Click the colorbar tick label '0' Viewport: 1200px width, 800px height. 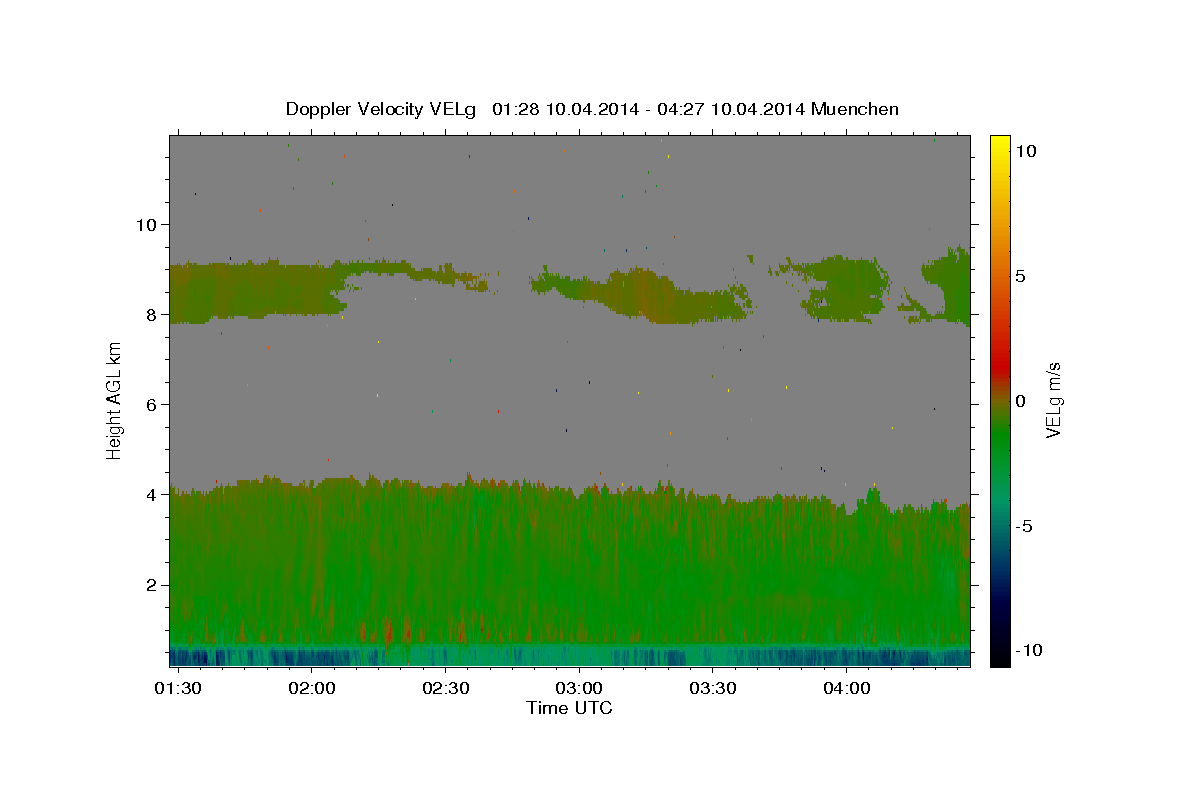[1020, 401]
